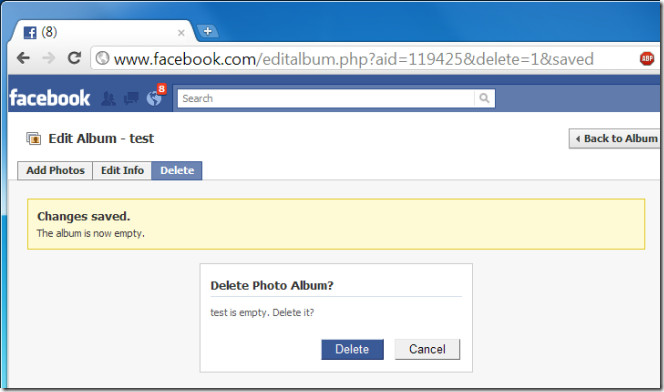Open the messages icon
The width and height of the screenshot is (664, 392).
131,98
